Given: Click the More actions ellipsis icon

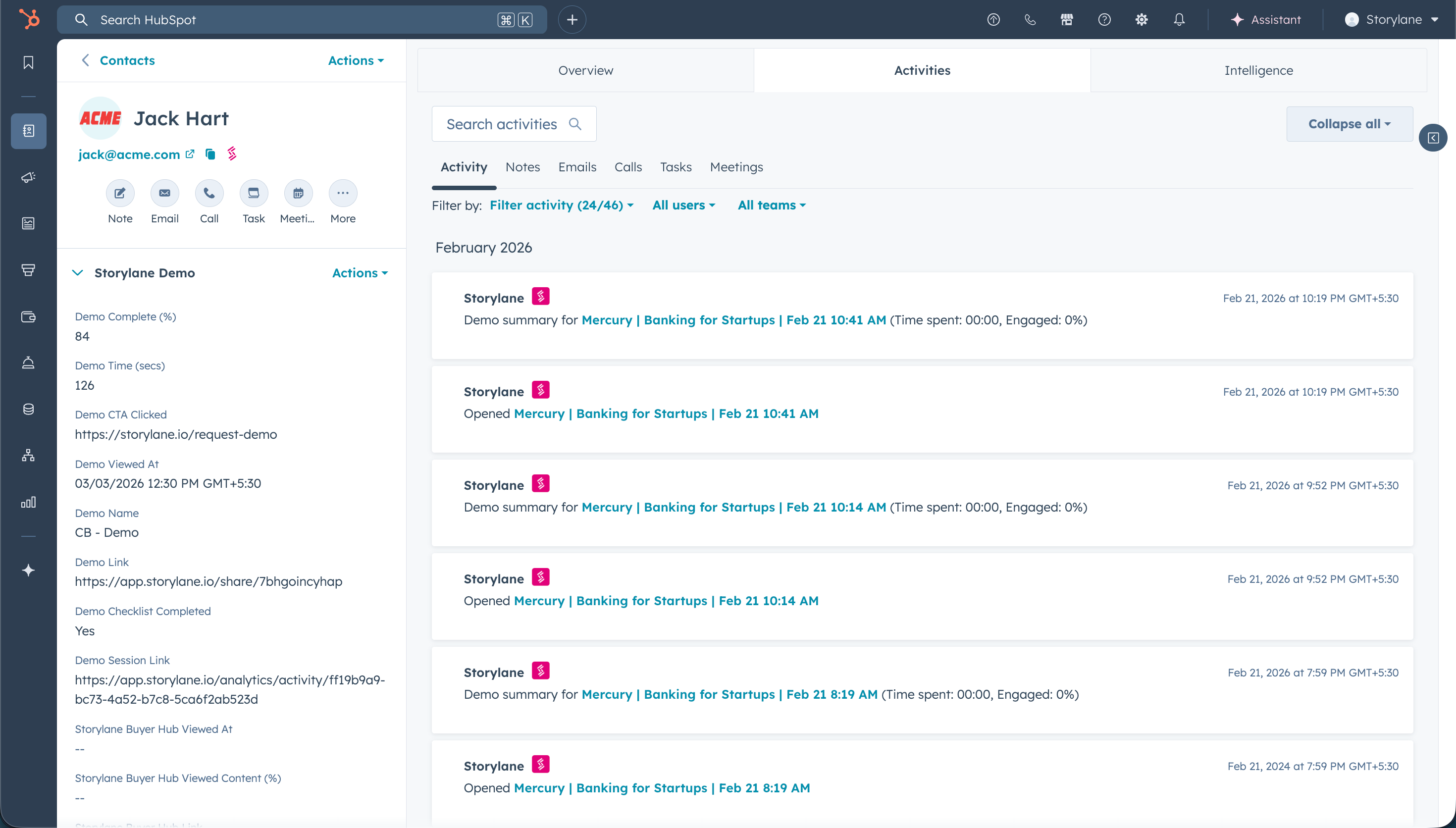Looking at the screenshot, I should [x=343, y=193].
